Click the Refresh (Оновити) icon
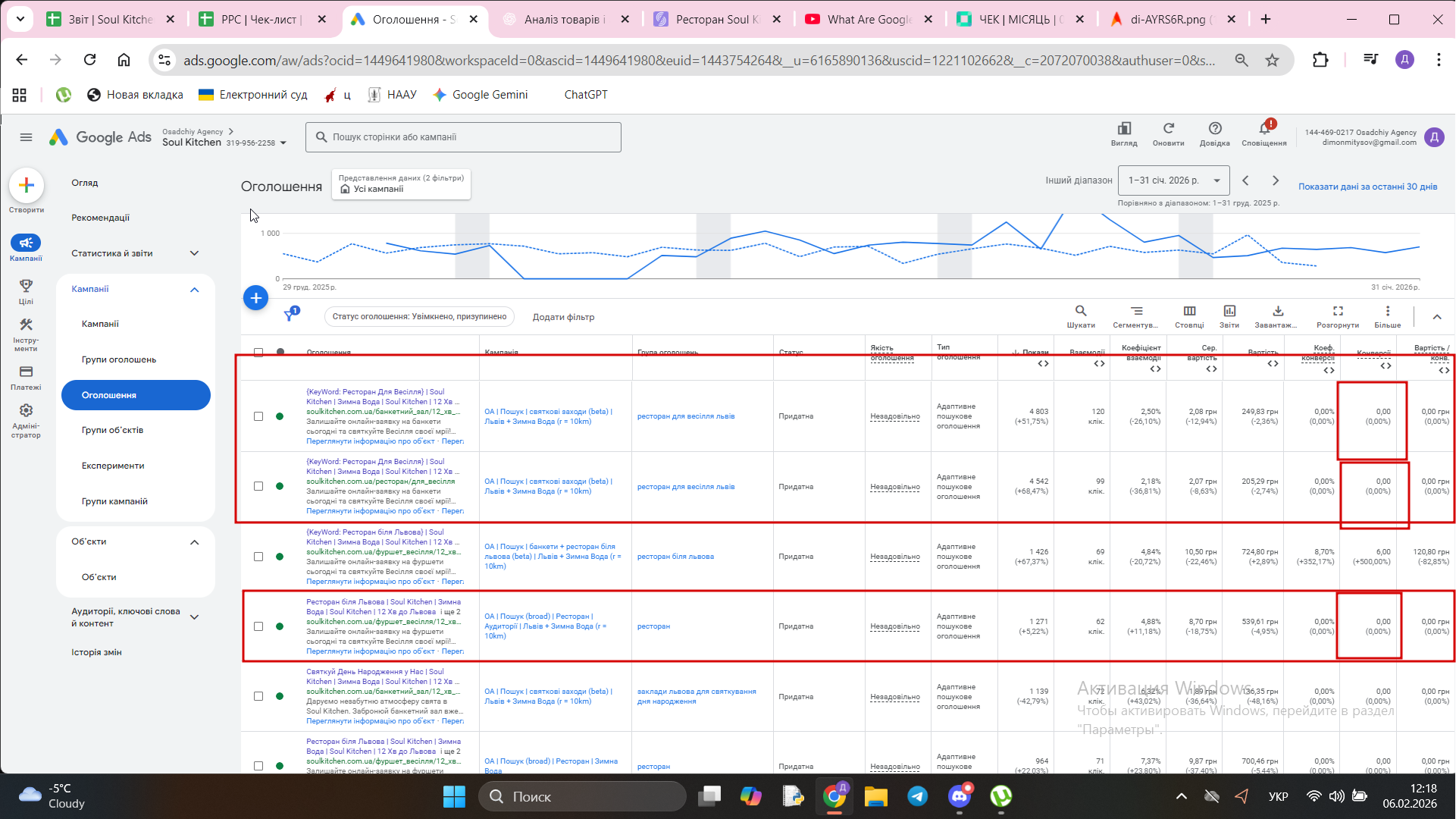1456x819 pixels. 1168,129
